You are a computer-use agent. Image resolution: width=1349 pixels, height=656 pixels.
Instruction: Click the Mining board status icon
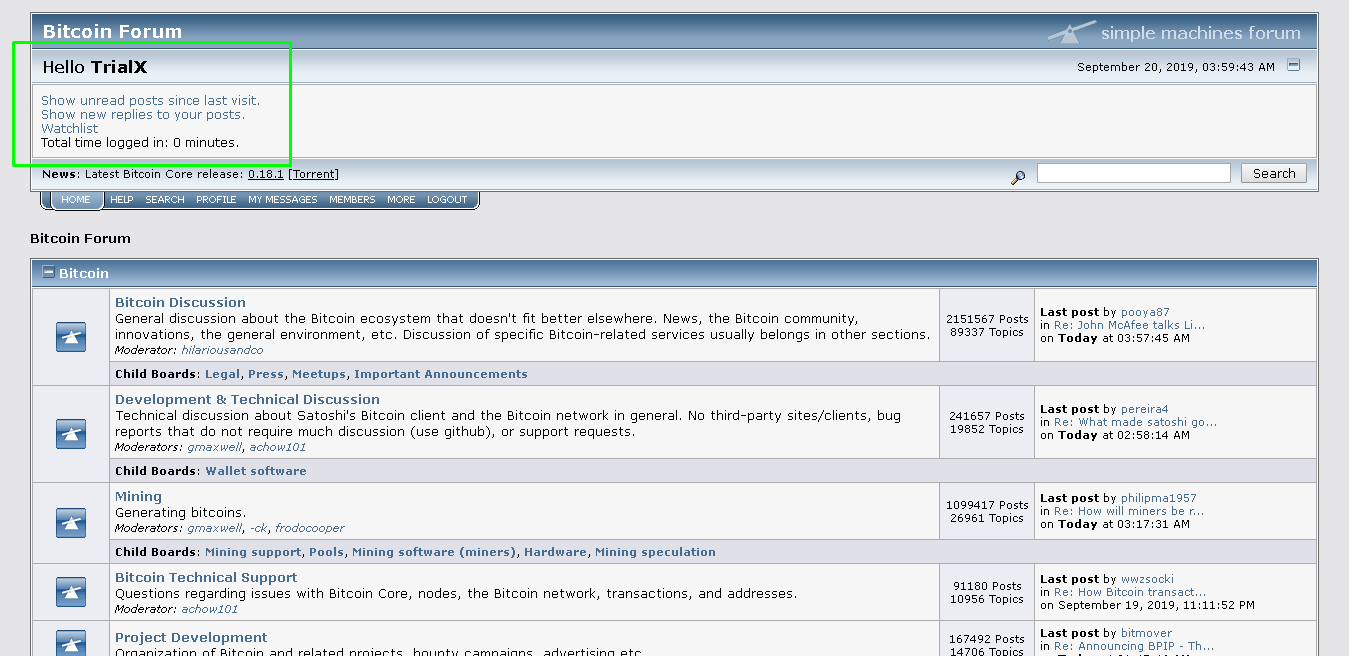pos(71,523)
